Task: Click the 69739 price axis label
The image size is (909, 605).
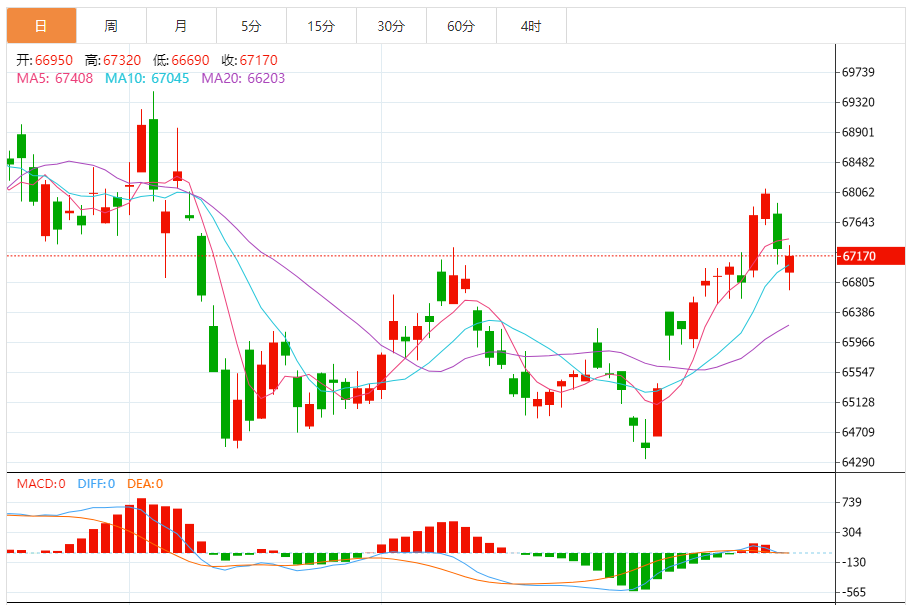Action: coord(858,72)
